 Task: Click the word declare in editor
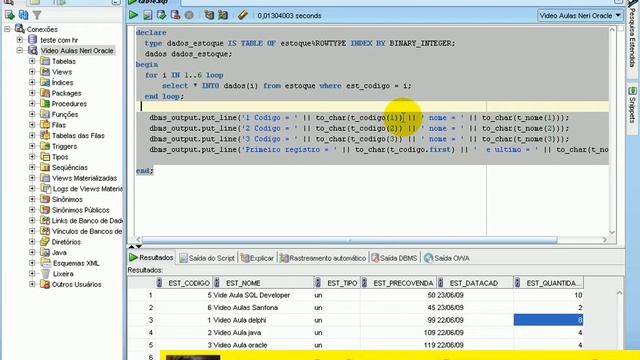tap(151, 33)
